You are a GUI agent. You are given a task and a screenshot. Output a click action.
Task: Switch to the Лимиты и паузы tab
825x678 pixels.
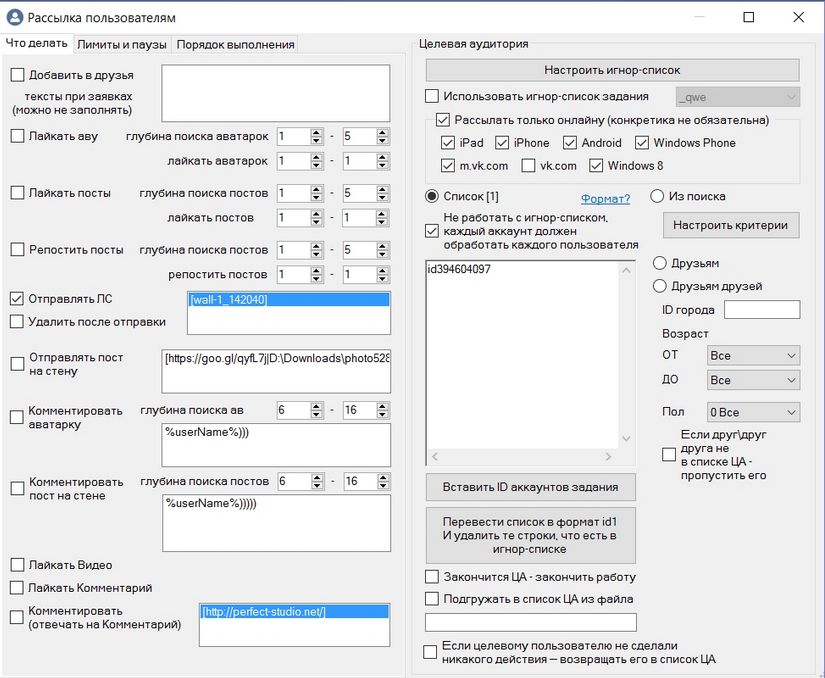point(122,44)
